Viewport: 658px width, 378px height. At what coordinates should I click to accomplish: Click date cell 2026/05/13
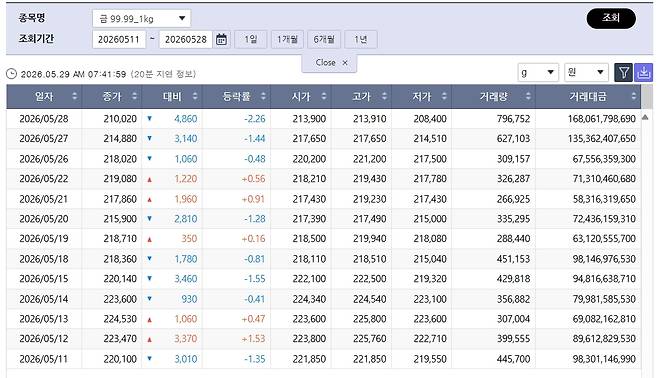(x=44, y=319)
